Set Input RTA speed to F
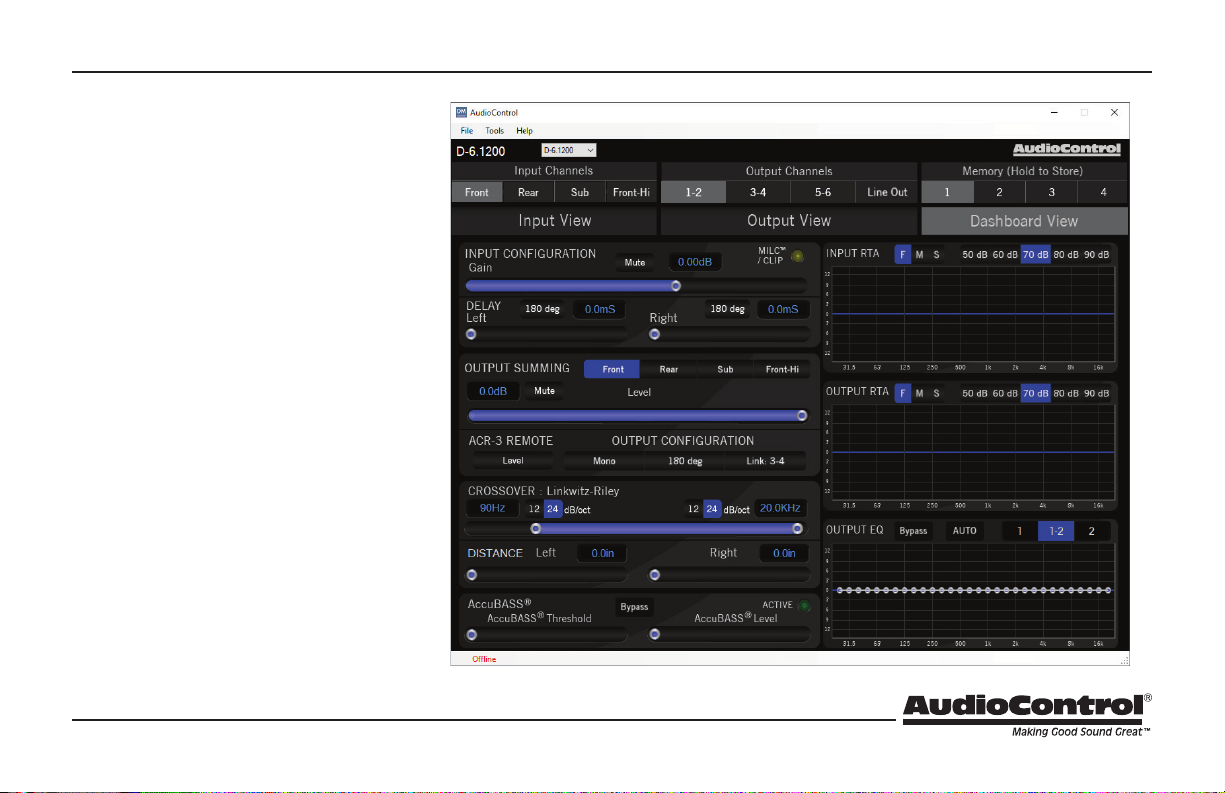1225x793 pixels. [x=902, y=254]
